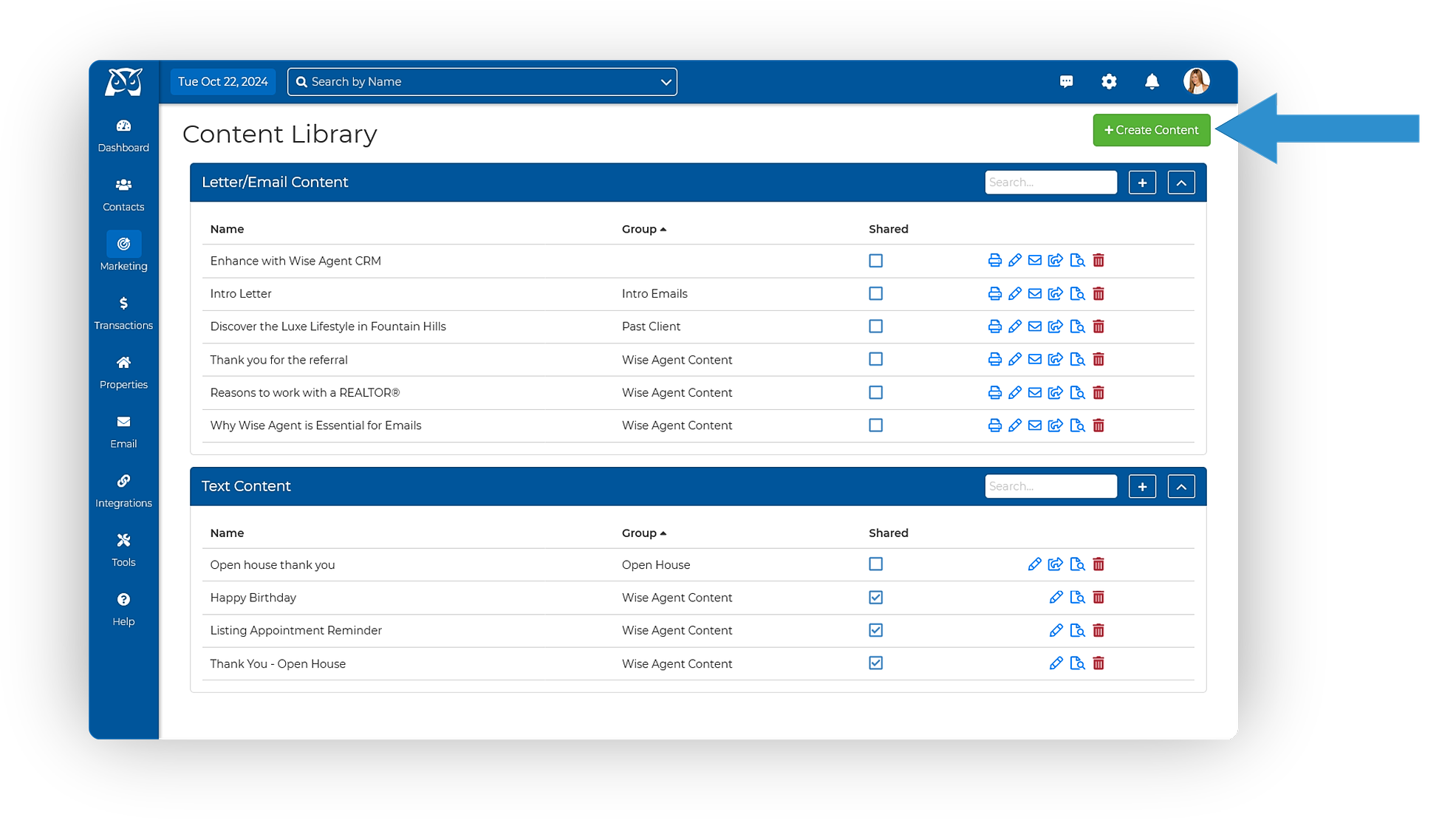Edit the Enhance with Wise Agent CRM letter

click(x=1015, y=261)
